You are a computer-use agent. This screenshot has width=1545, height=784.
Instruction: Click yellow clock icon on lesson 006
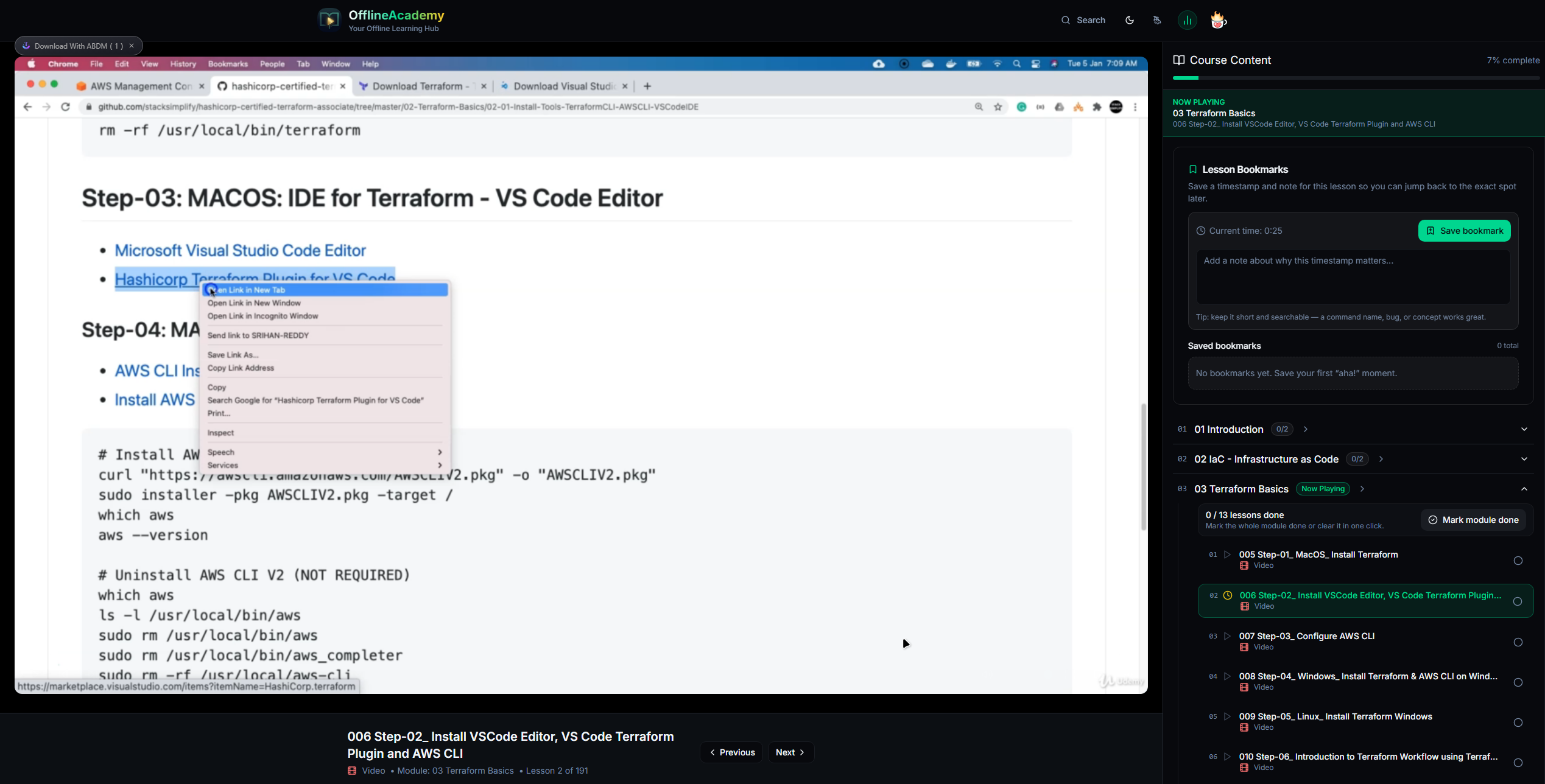click(x=1228, y=595)
